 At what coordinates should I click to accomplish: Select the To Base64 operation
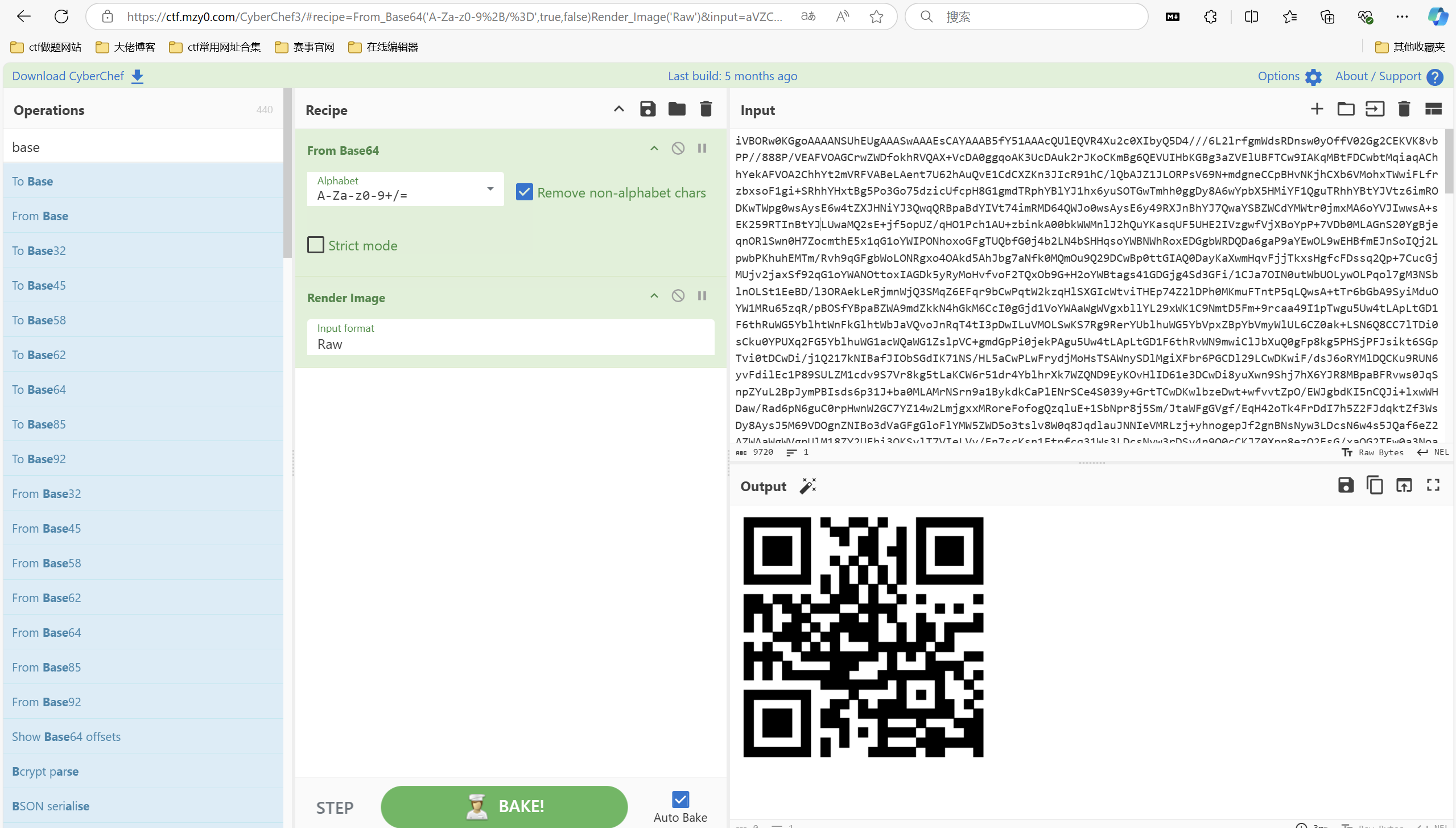coord(143,389)
